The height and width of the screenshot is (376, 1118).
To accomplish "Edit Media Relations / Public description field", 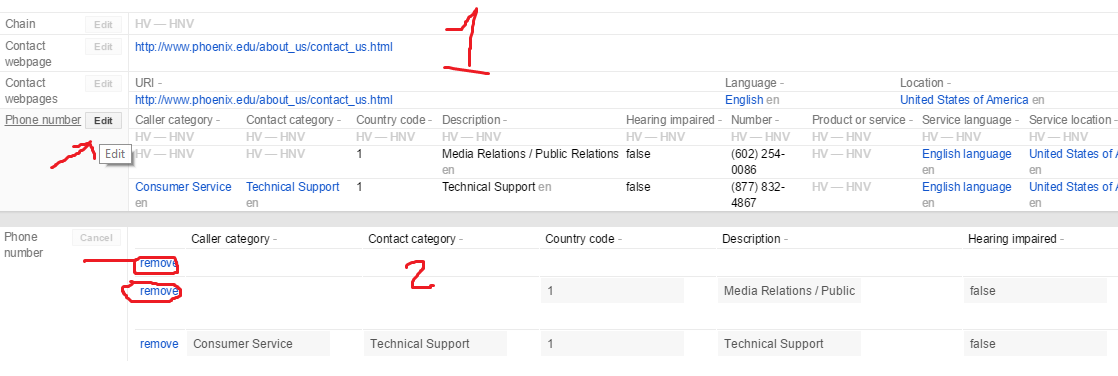I will (789, 291).
